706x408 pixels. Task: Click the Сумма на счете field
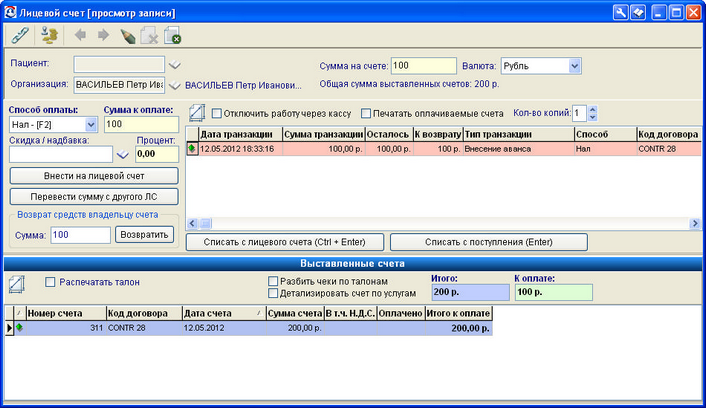click(424, 66)
